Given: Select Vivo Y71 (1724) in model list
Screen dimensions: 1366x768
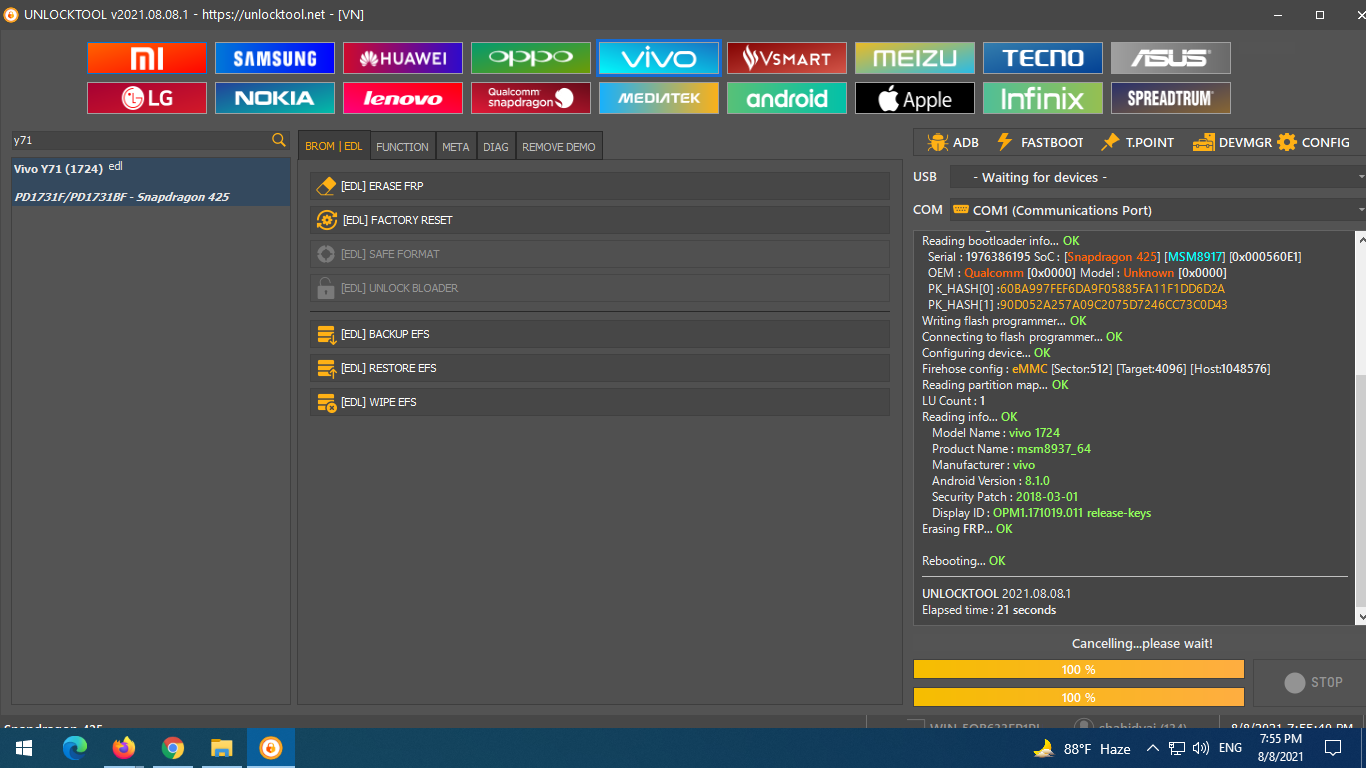Looking at the screenshot, I should (x=151, y=182).
